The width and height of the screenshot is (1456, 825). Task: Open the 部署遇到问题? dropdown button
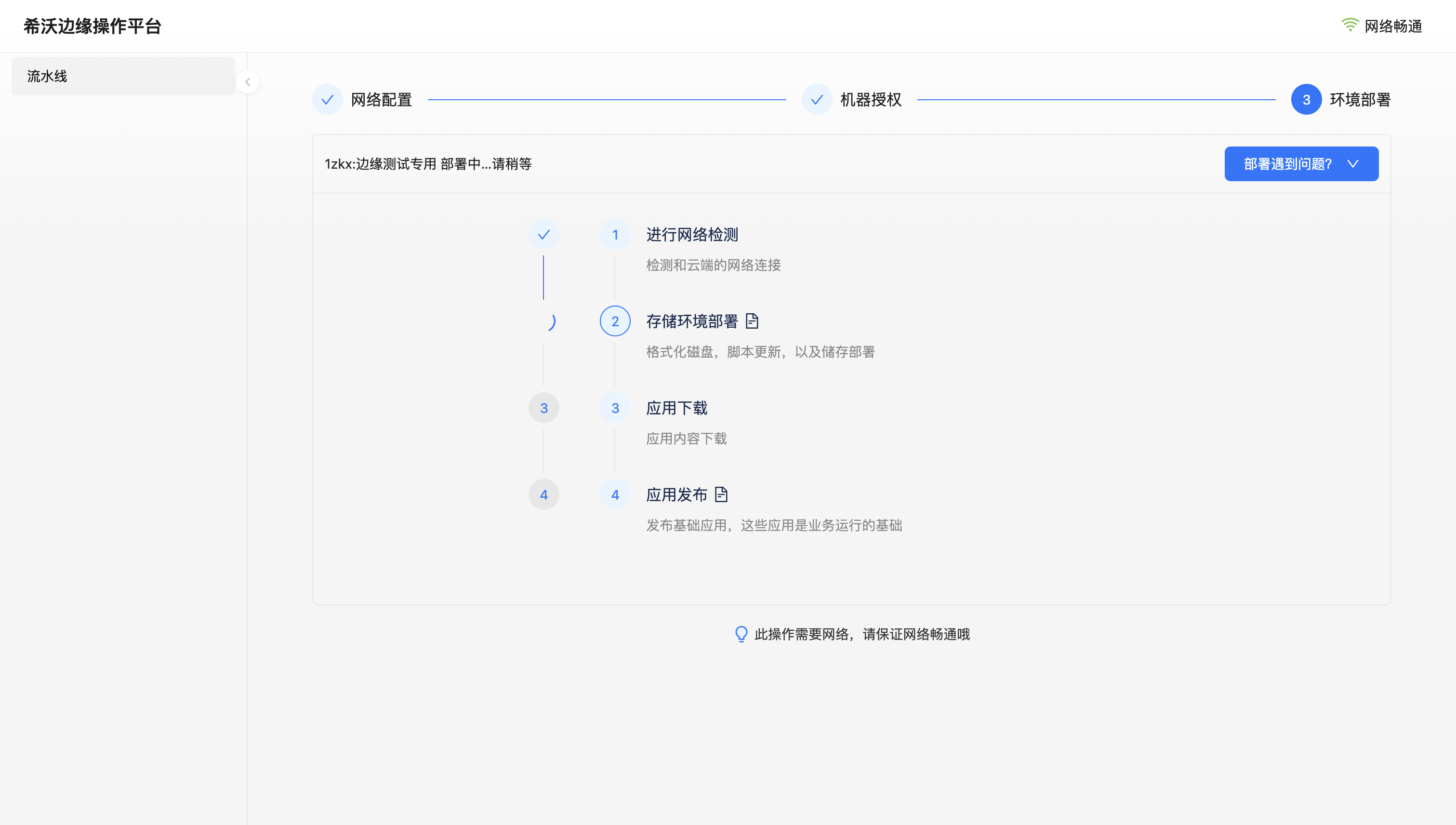[x=1301, y=164]
